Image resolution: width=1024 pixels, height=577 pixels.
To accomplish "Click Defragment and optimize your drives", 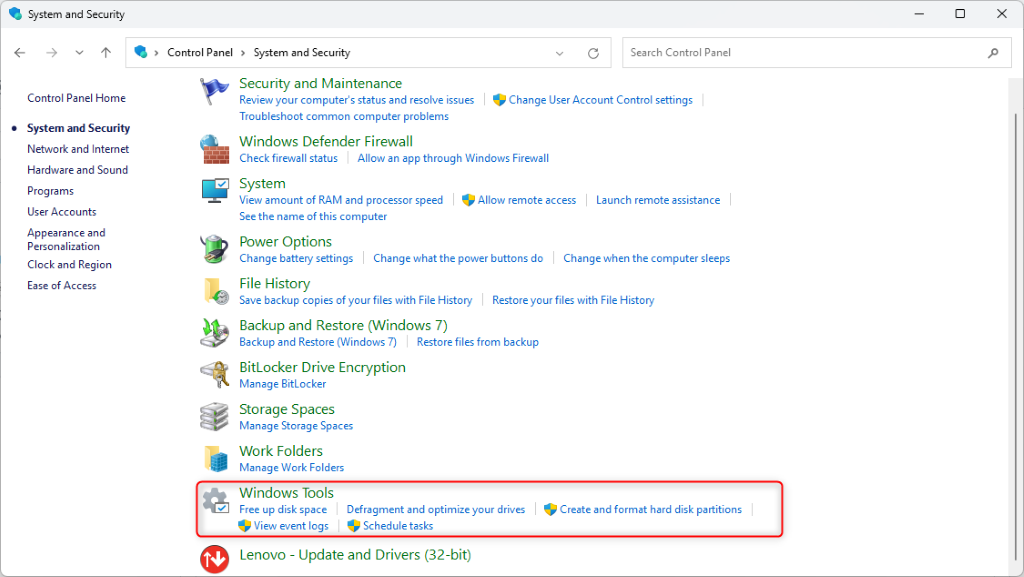I will point(436,509).
